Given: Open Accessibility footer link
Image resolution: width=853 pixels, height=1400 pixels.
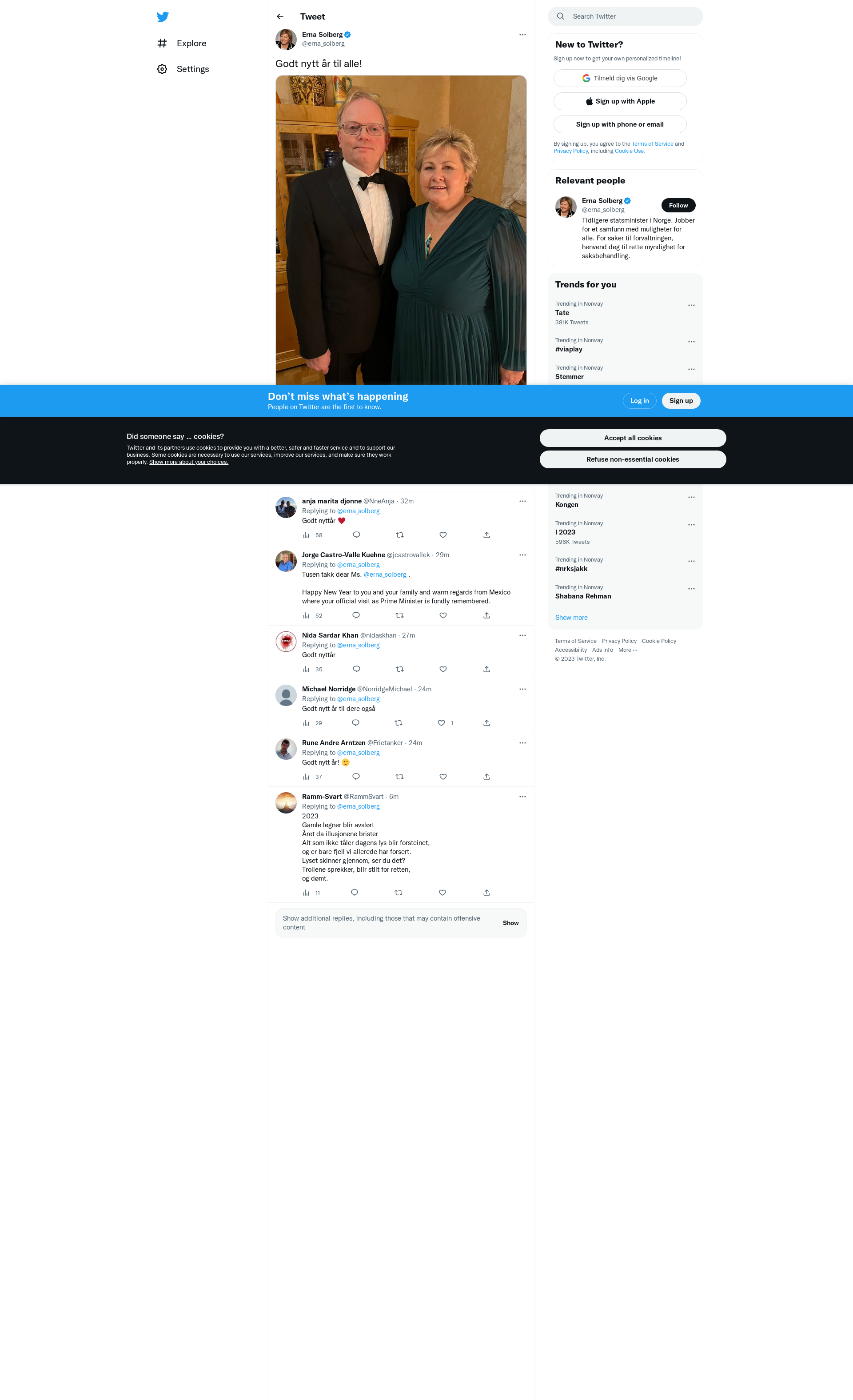Looking at the screenshot, I should [570, 650].
